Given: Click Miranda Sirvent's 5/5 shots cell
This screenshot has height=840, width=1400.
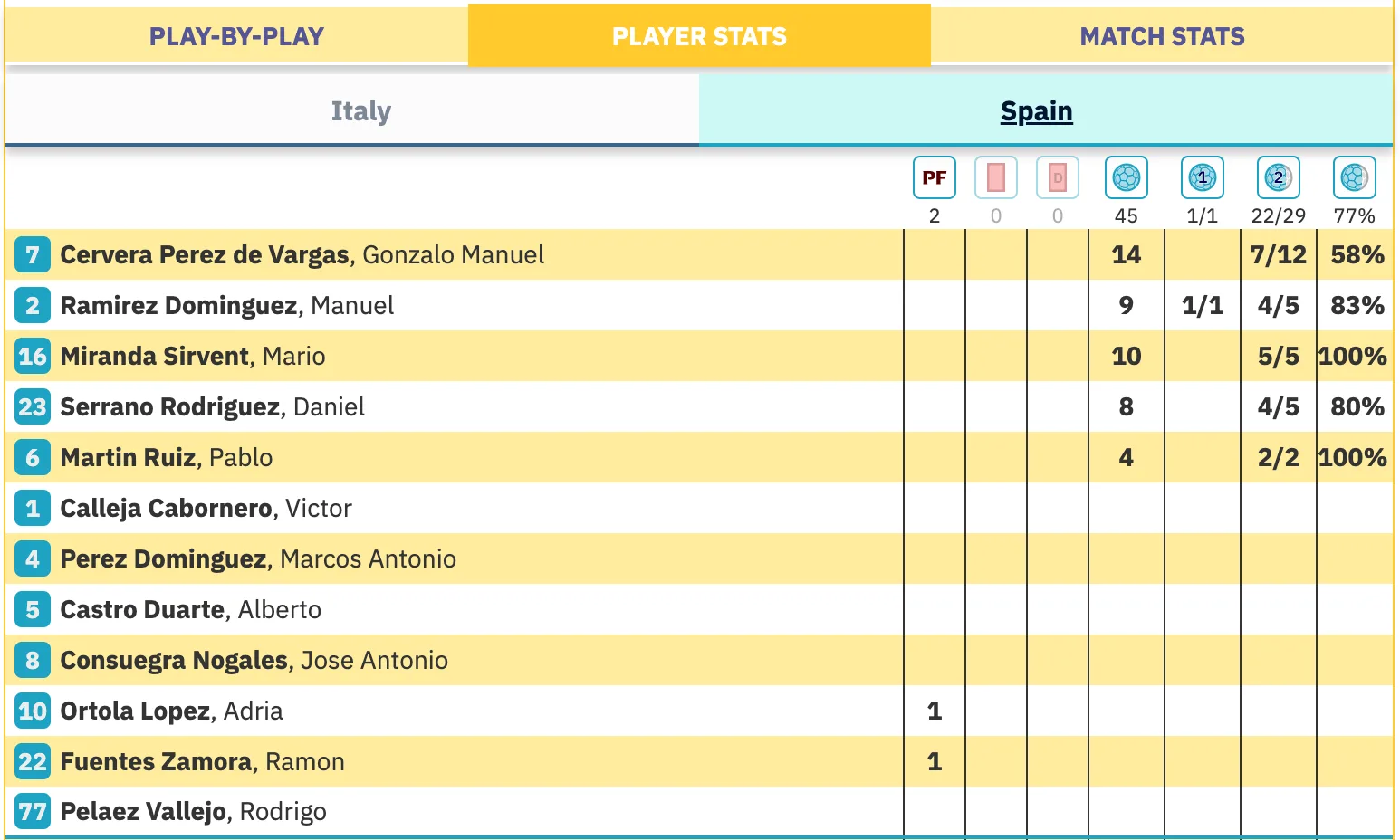Looking at the screenshot, I should (x=1278, y=357).
